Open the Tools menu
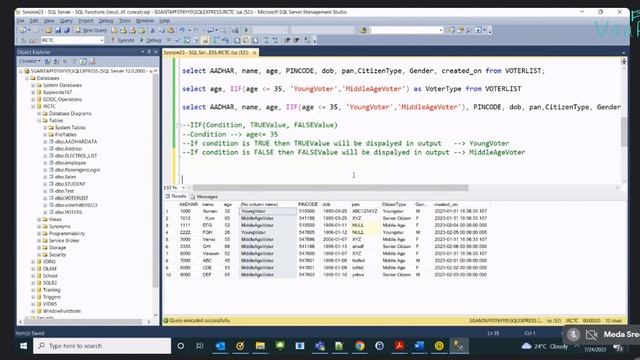The height and width of the screenshot is (360, 640). pos(125,20)
